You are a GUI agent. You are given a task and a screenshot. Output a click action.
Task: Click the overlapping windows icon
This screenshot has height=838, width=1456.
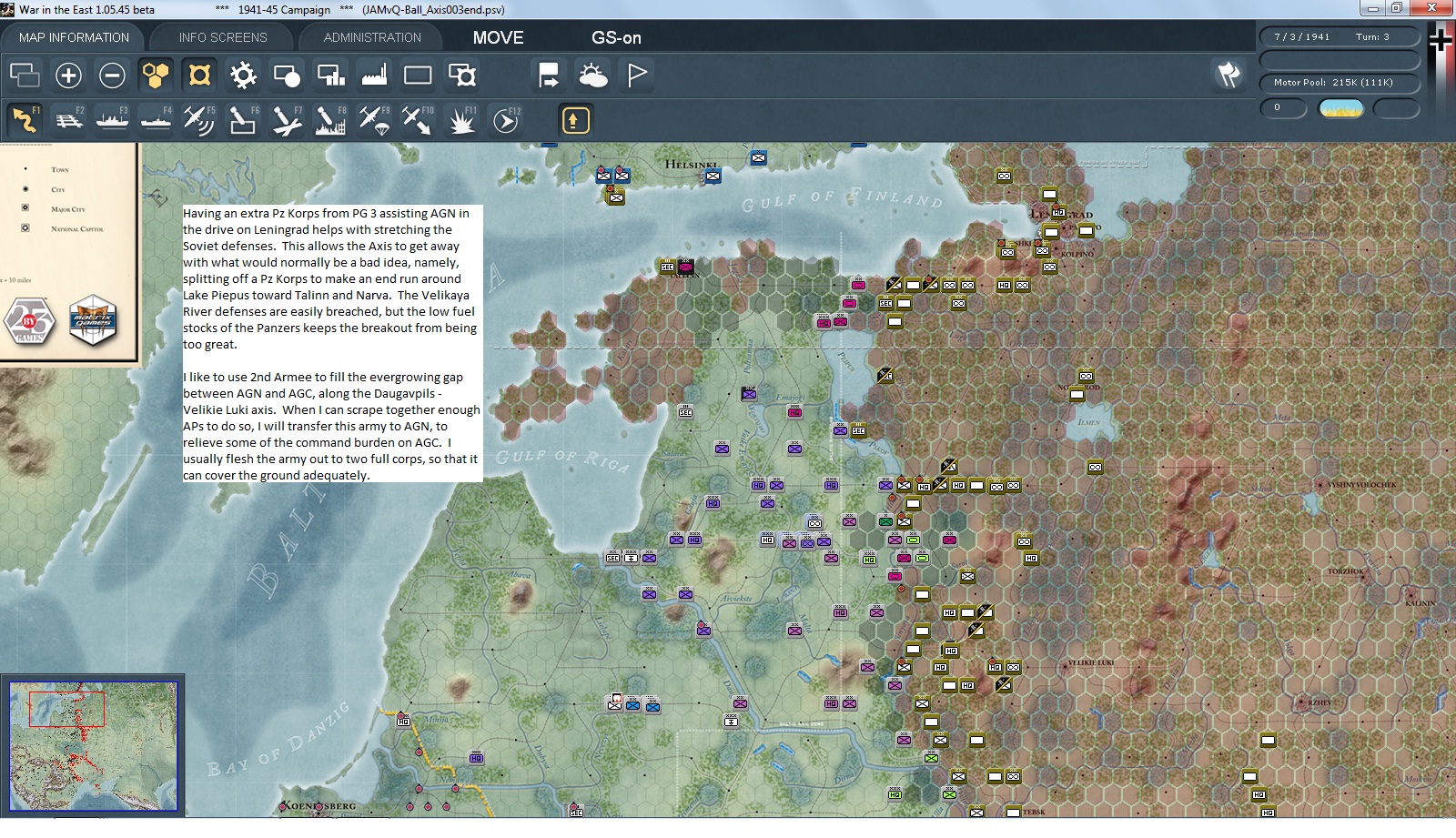pos(25,76)
